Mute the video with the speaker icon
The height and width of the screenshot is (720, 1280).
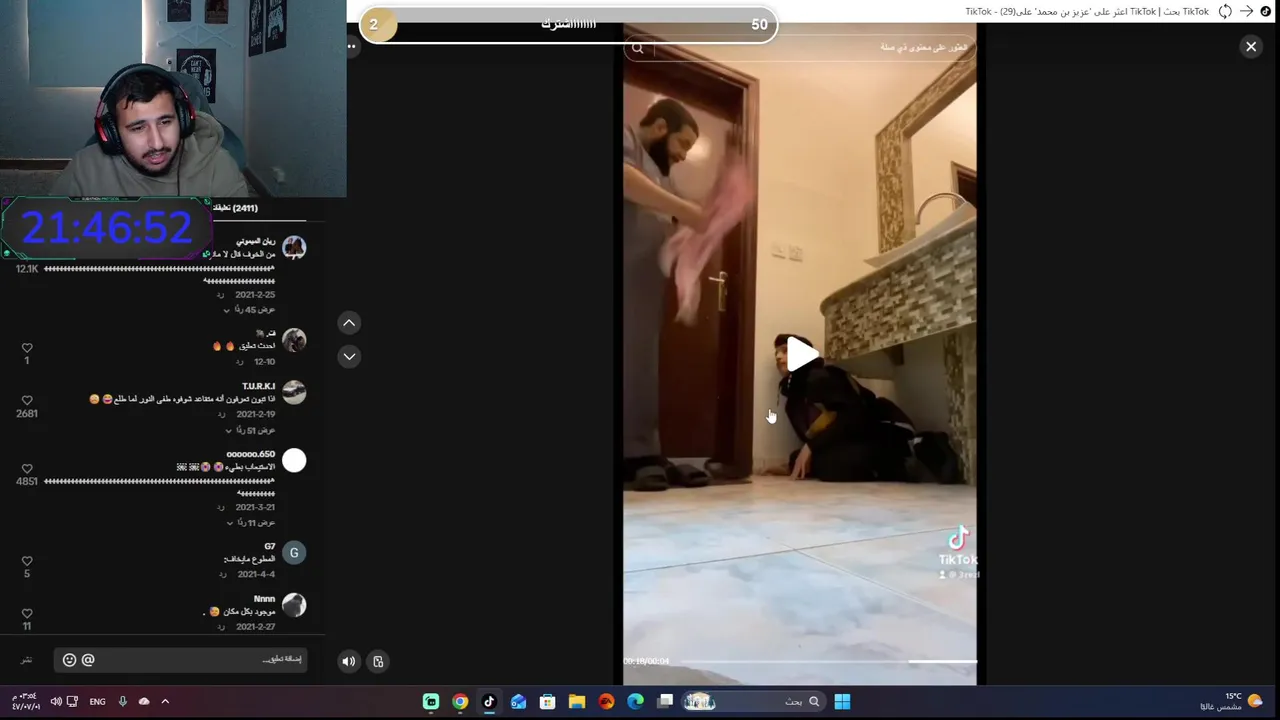tap(348, 661)
